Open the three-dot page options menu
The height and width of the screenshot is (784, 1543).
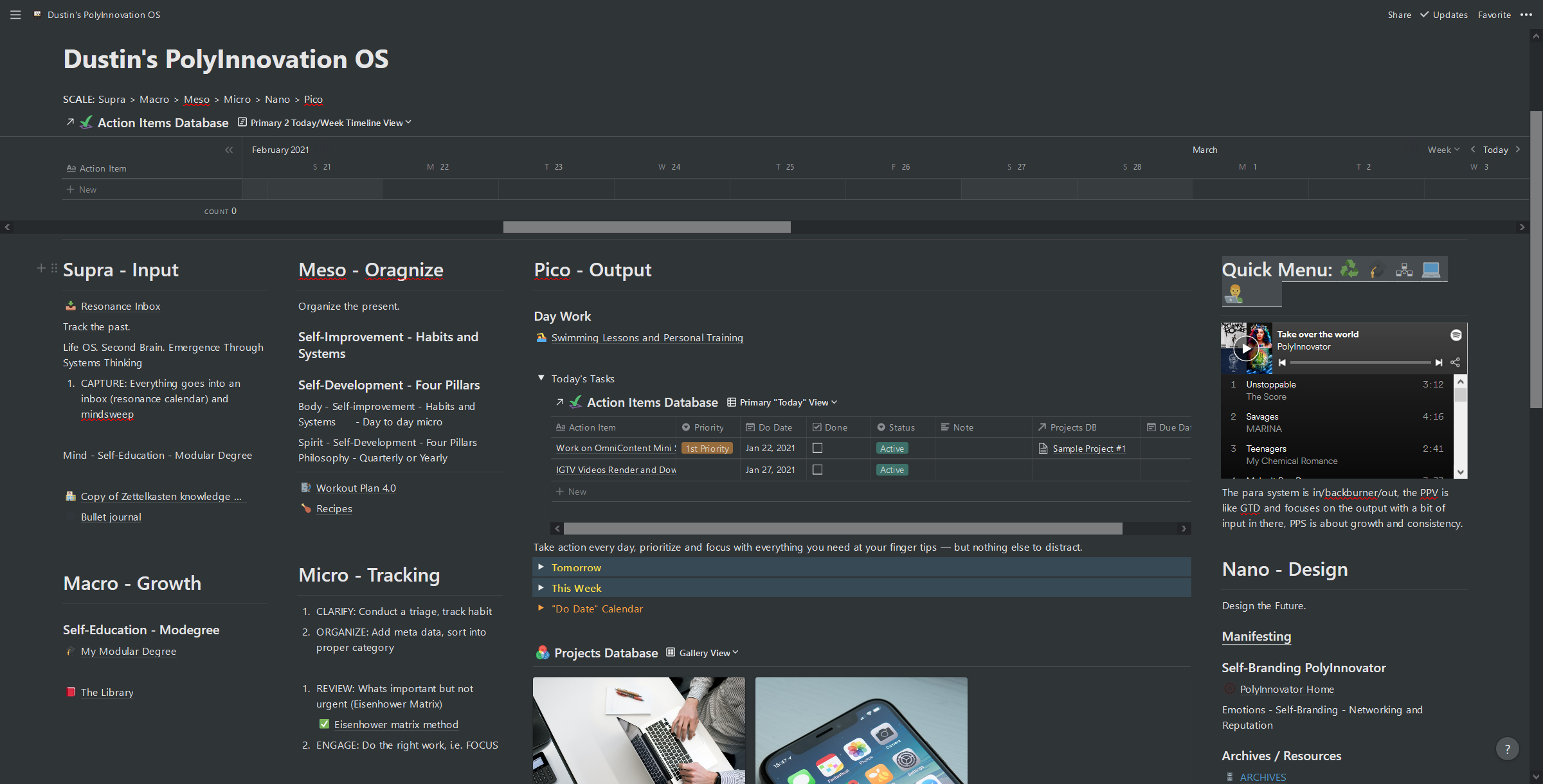[x=1526, y=15]
